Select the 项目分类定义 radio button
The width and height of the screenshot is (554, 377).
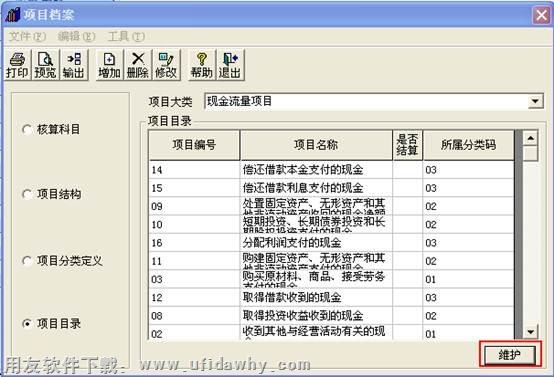click(x=27, y=261)
